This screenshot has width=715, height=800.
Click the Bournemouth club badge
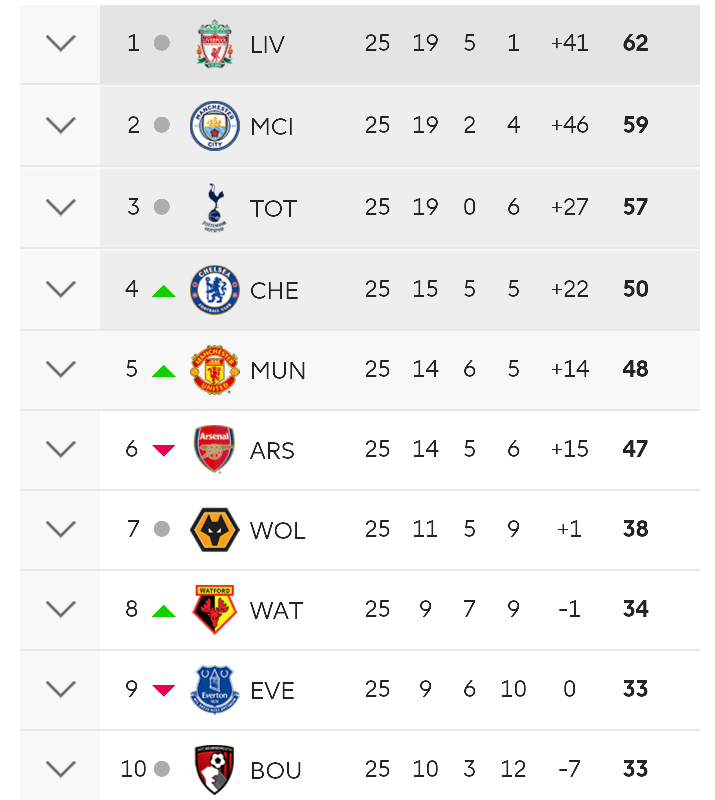point(214,770)
